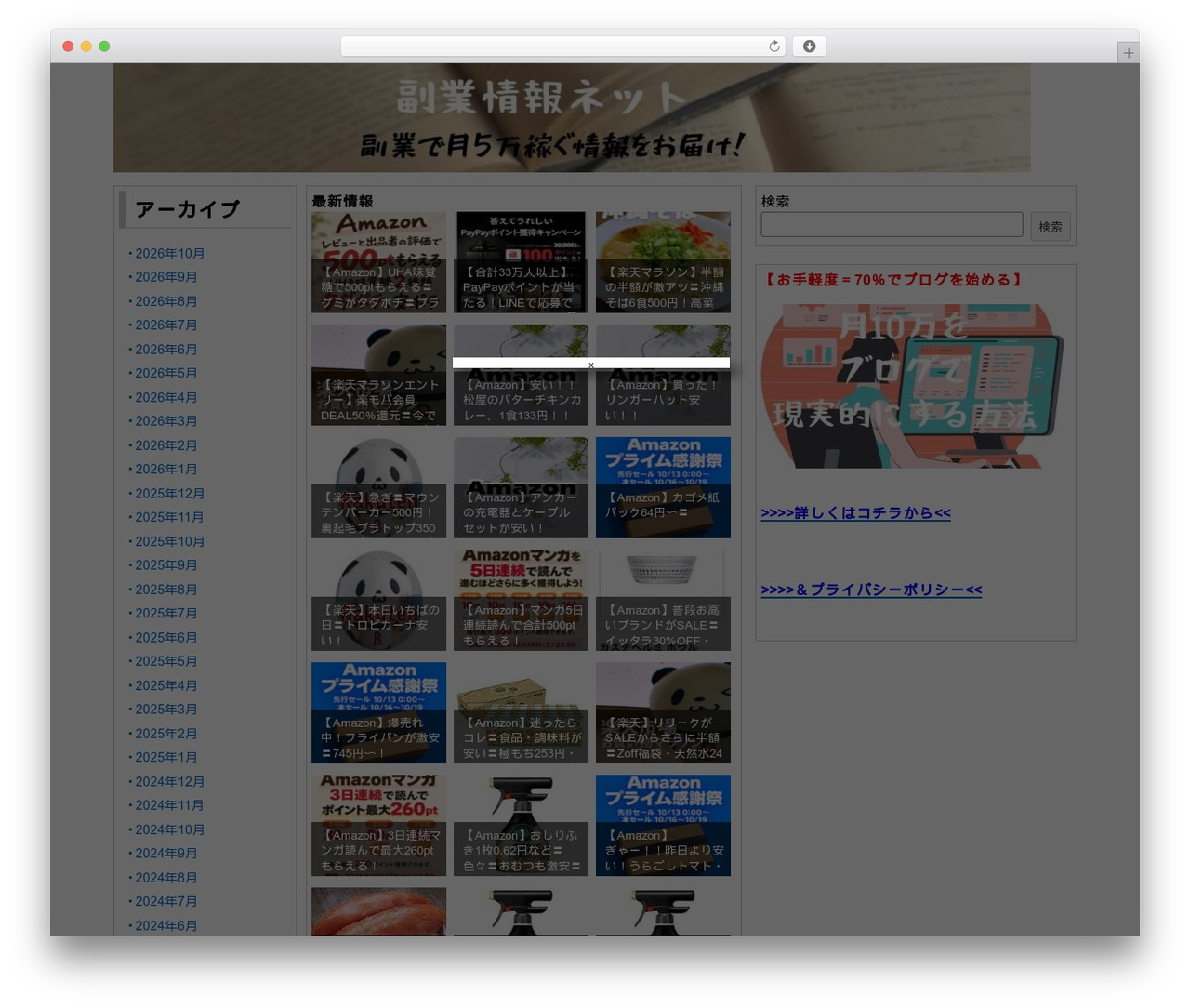Open the イッタラ30%OFF brand sale post
This screenshot has width=1190, height=1008.
coord(663,600)
